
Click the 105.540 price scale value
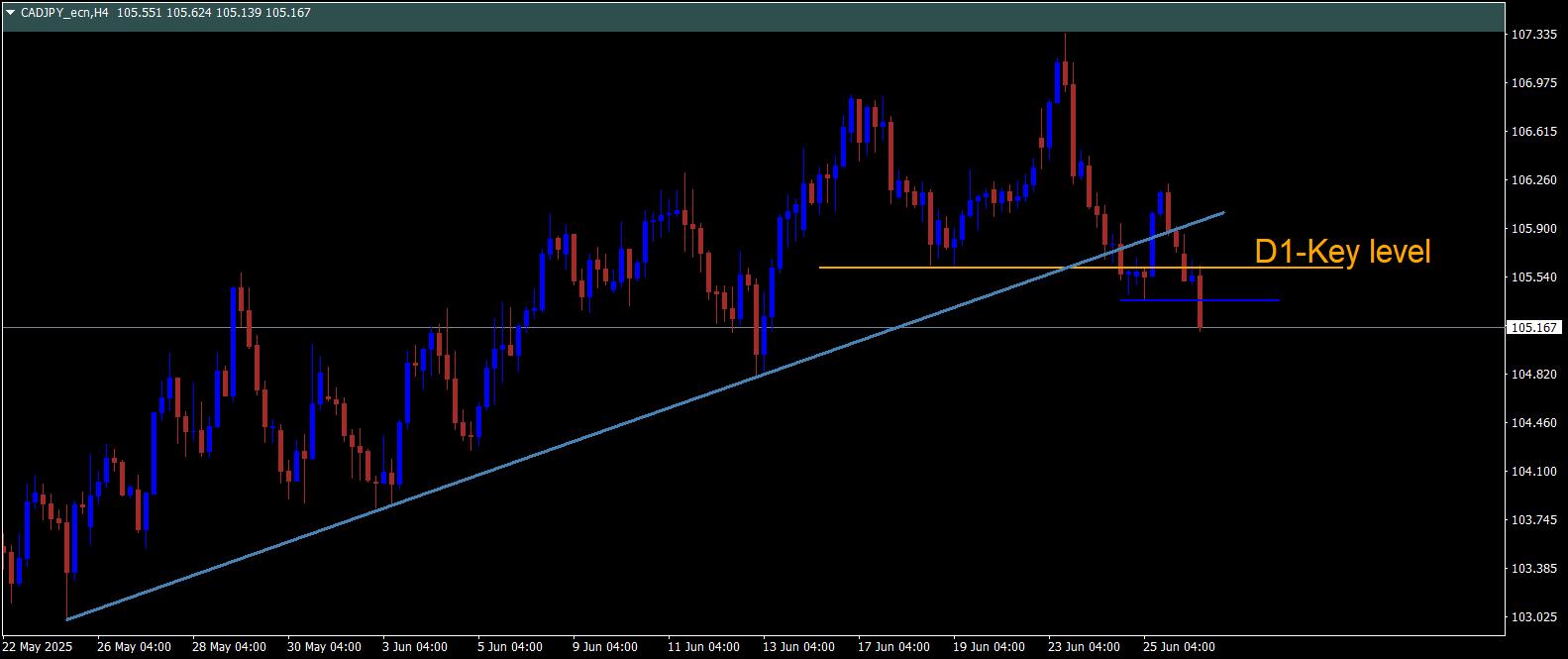point(1533,277)
